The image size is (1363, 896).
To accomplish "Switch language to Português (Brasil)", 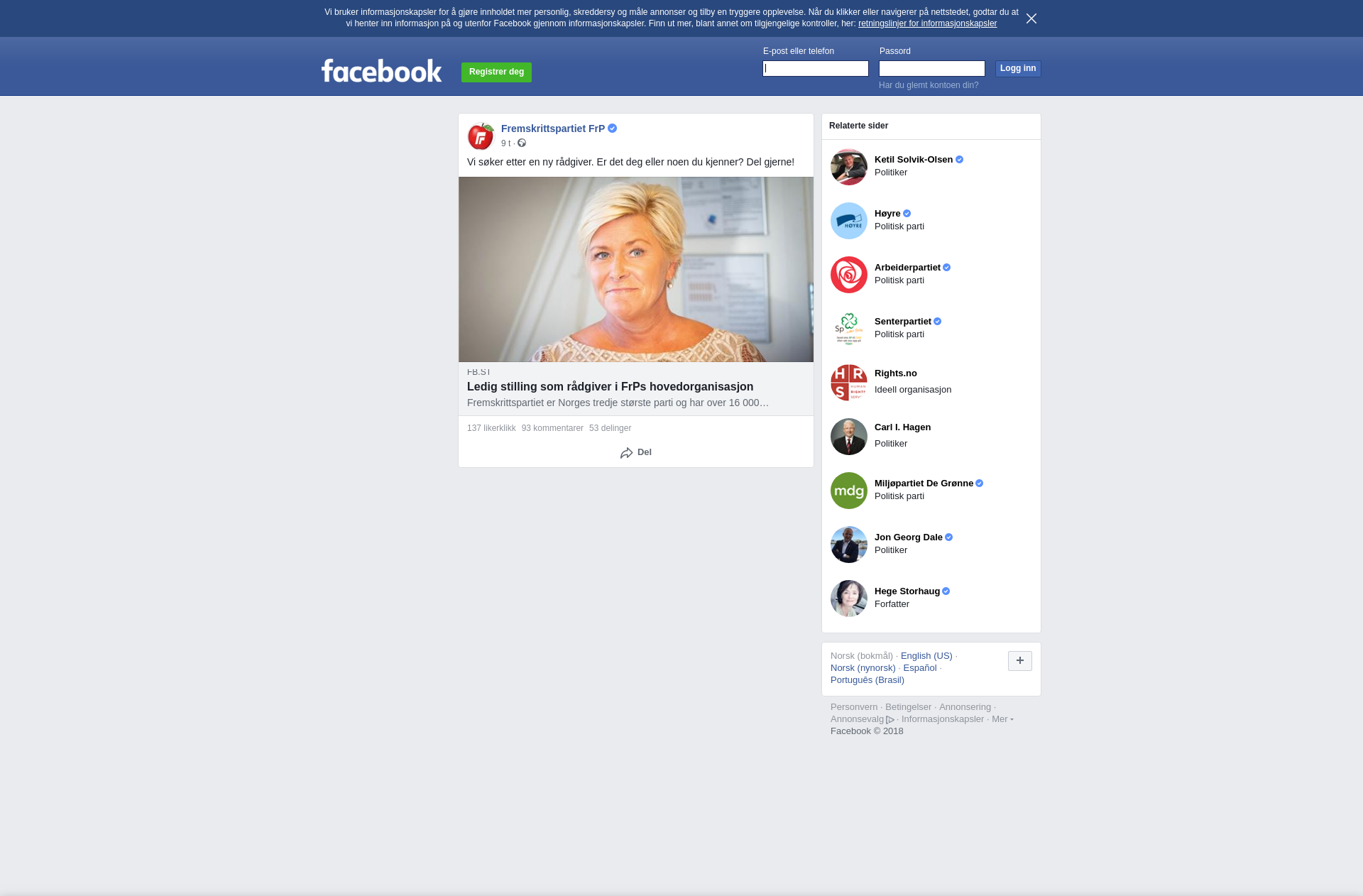I will coord(867,680).
